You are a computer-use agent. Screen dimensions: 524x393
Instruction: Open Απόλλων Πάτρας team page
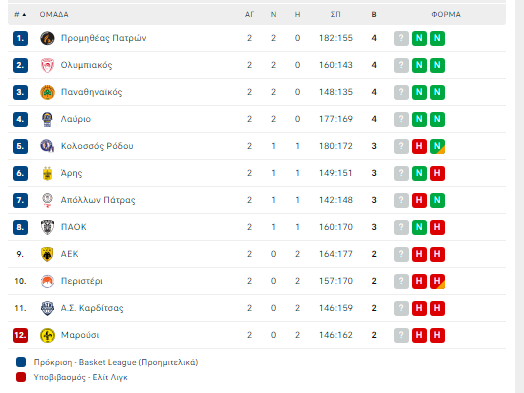click(x=98, y=200)
